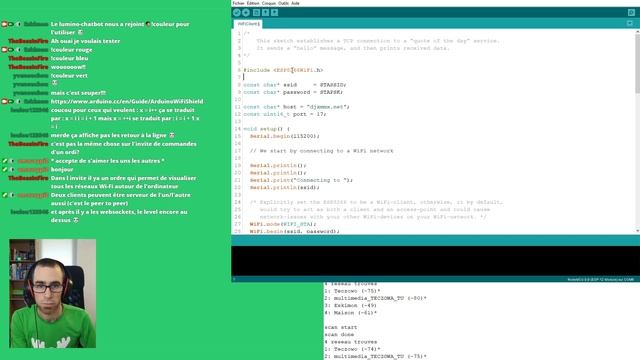Click the 'scan done' serial output line
The width and height of the screenshot is (640, 360).
[x=339, y=335]
